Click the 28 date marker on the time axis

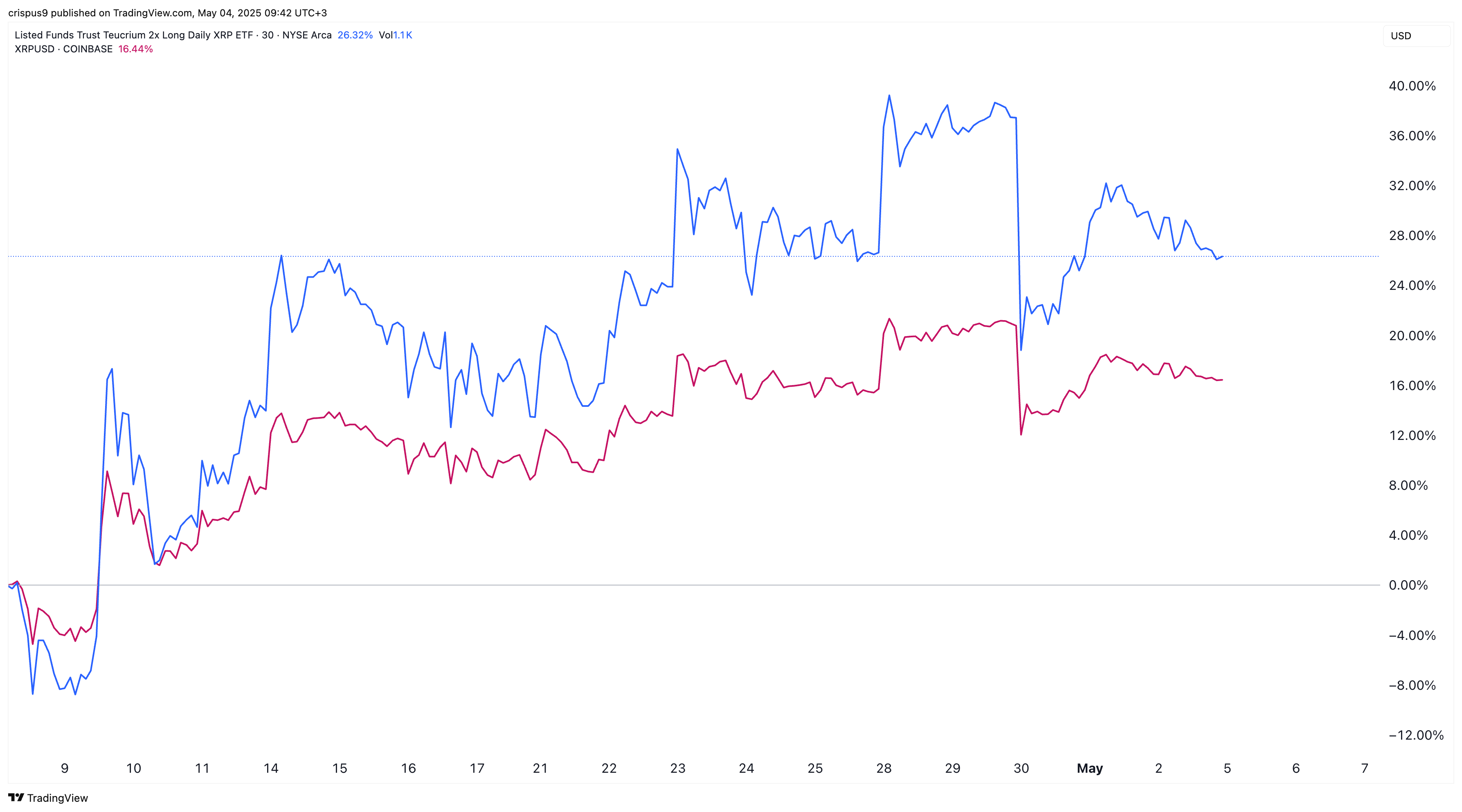pyautogui.click(x=884, y=768)
